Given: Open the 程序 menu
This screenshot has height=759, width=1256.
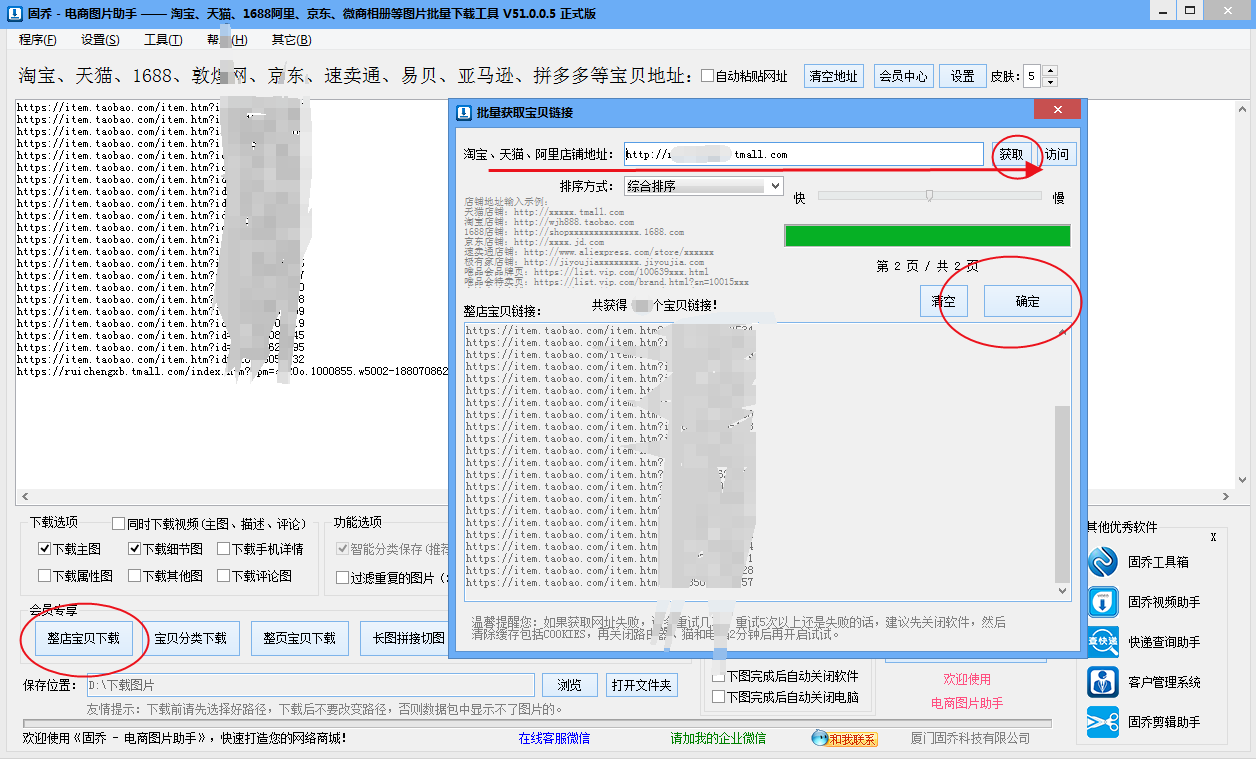Looking at the screenshot, I should point(38,40).
